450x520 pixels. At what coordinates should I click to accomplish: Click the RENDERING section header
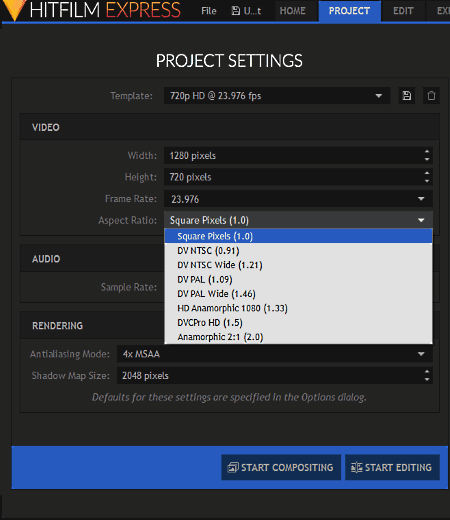click(57, 326)
